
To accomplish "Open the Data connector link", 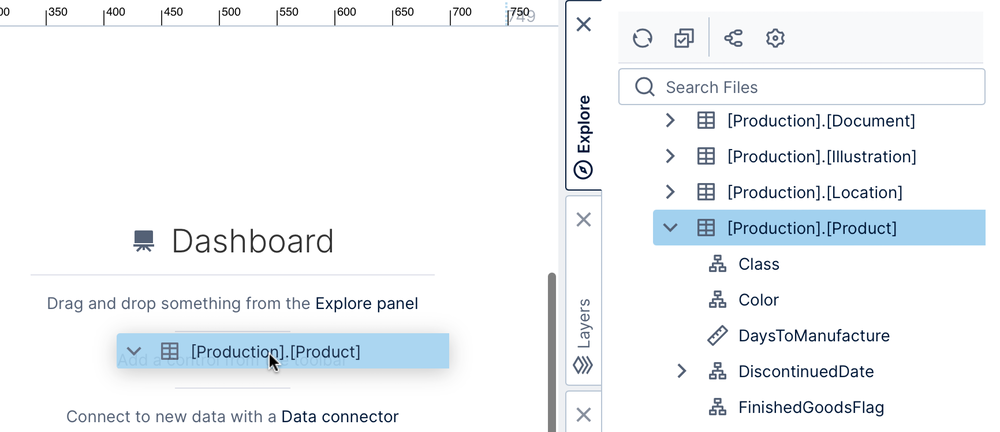I will (340, 417).
